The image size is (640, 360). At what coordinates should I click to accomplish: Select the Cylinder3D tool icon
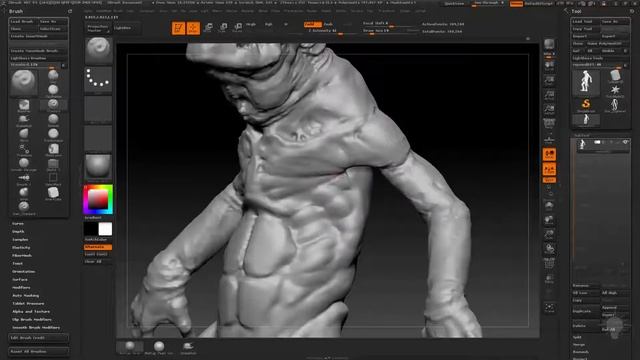click(x=615, y=76)
